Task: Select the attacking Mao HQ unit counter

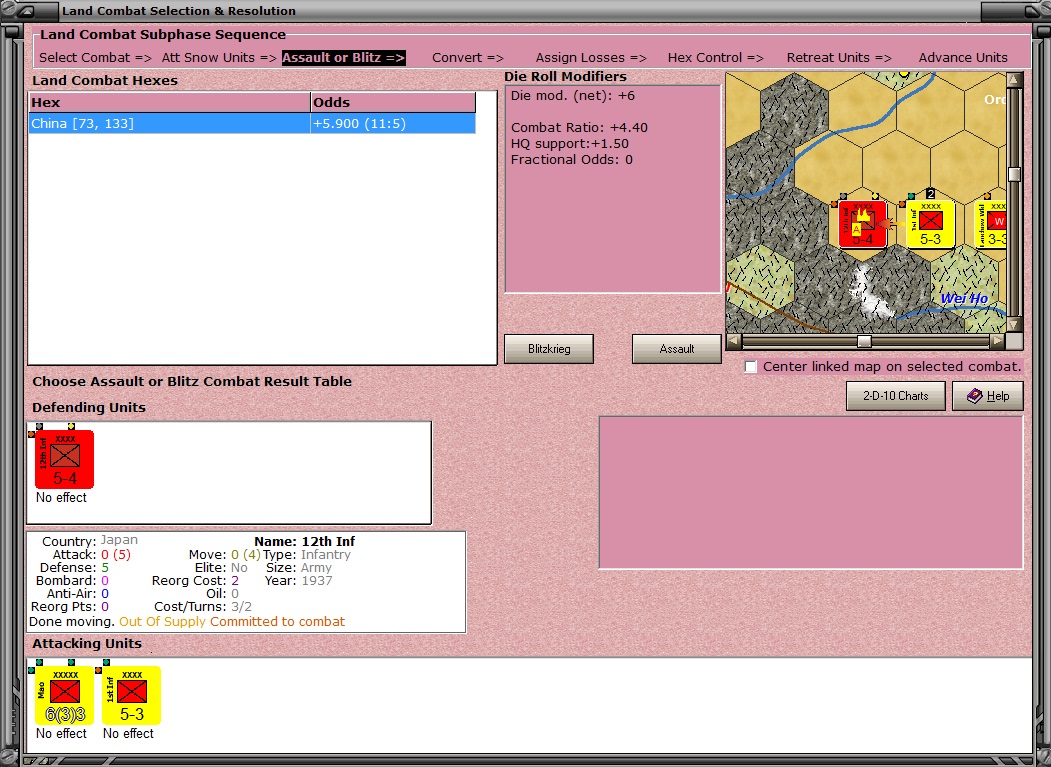Action: [x=64, y=695]
